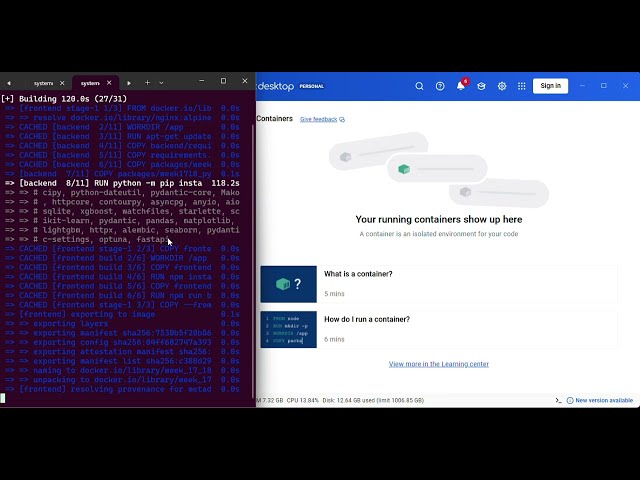Maximize the terminal window

223,81
